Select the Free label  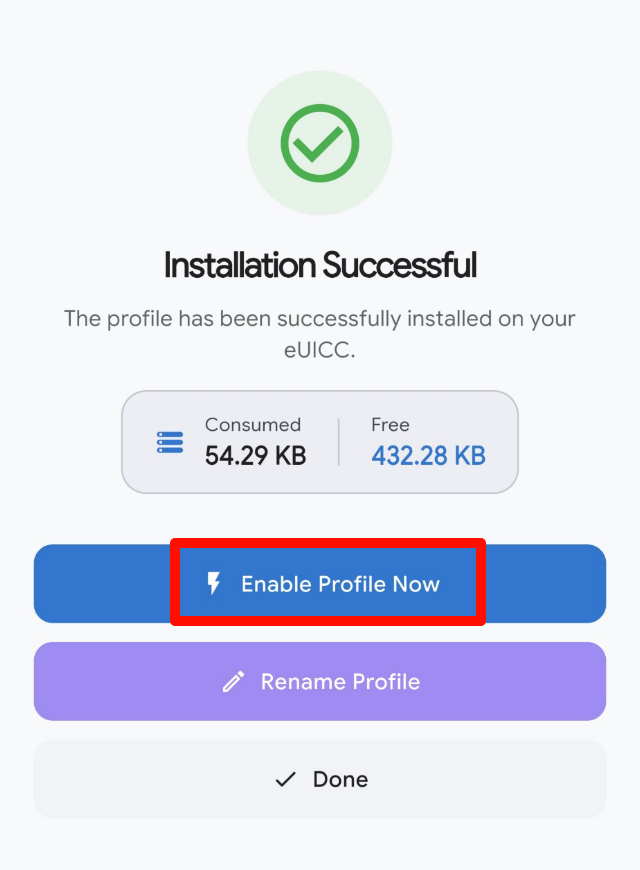pyautogui.click(x=390, y=425)
